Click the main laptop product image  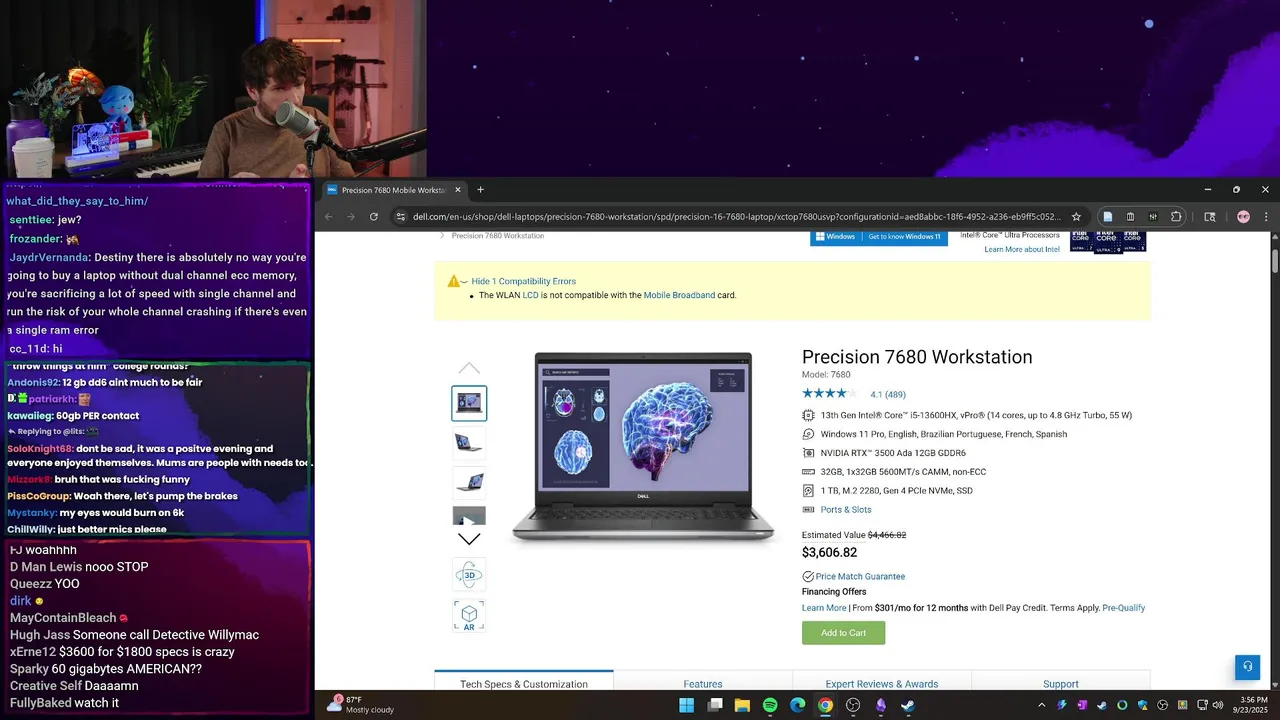point(643,447)
